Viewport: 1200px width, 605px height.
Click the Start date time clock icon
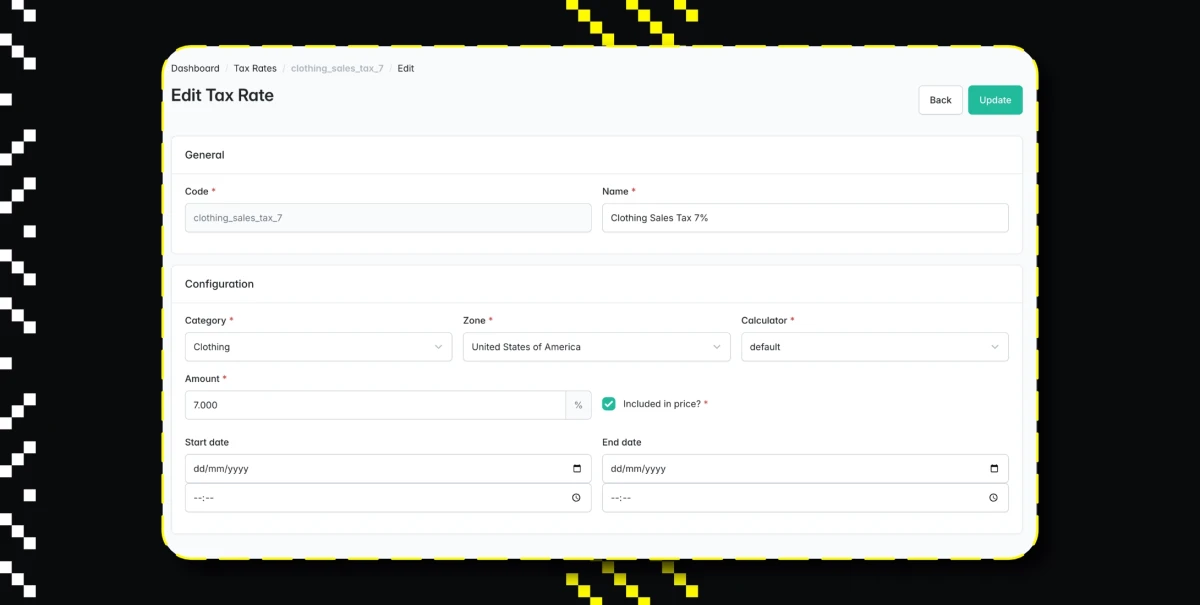tap(577, 498)
